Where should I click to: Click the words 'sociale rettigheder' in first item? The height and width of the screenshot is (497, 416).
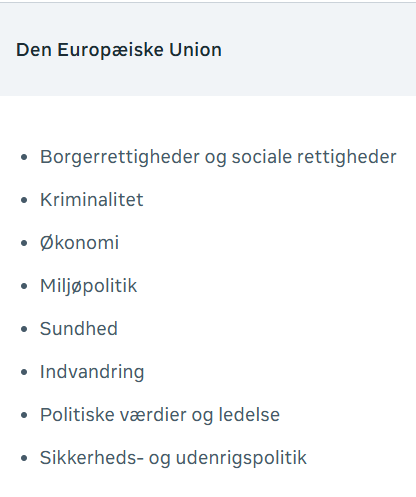pos(314,157)
